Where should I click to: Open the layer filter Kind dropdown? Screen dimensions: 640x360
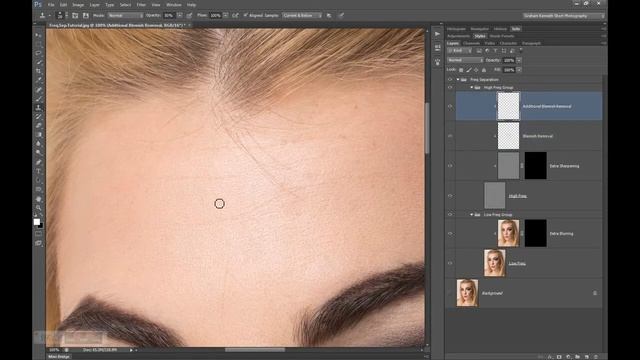point(460,51)
